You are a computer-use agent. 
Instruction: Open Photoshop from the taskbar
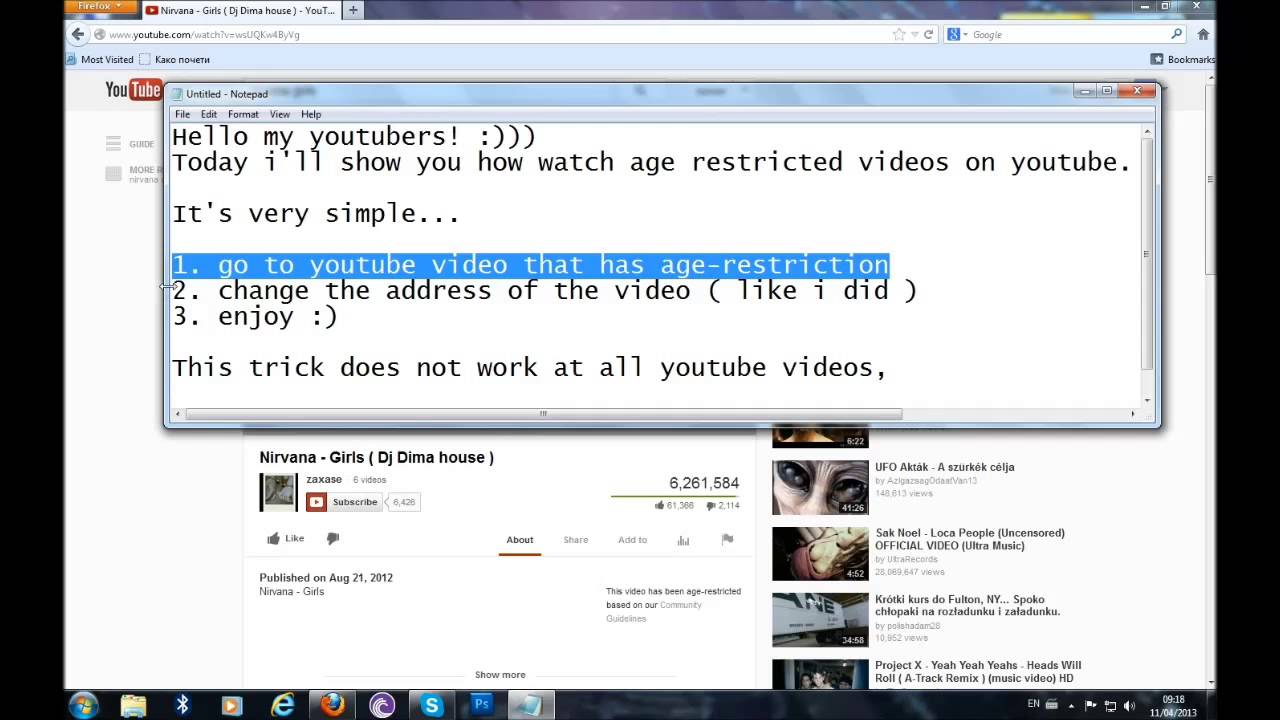coord(481,705)
